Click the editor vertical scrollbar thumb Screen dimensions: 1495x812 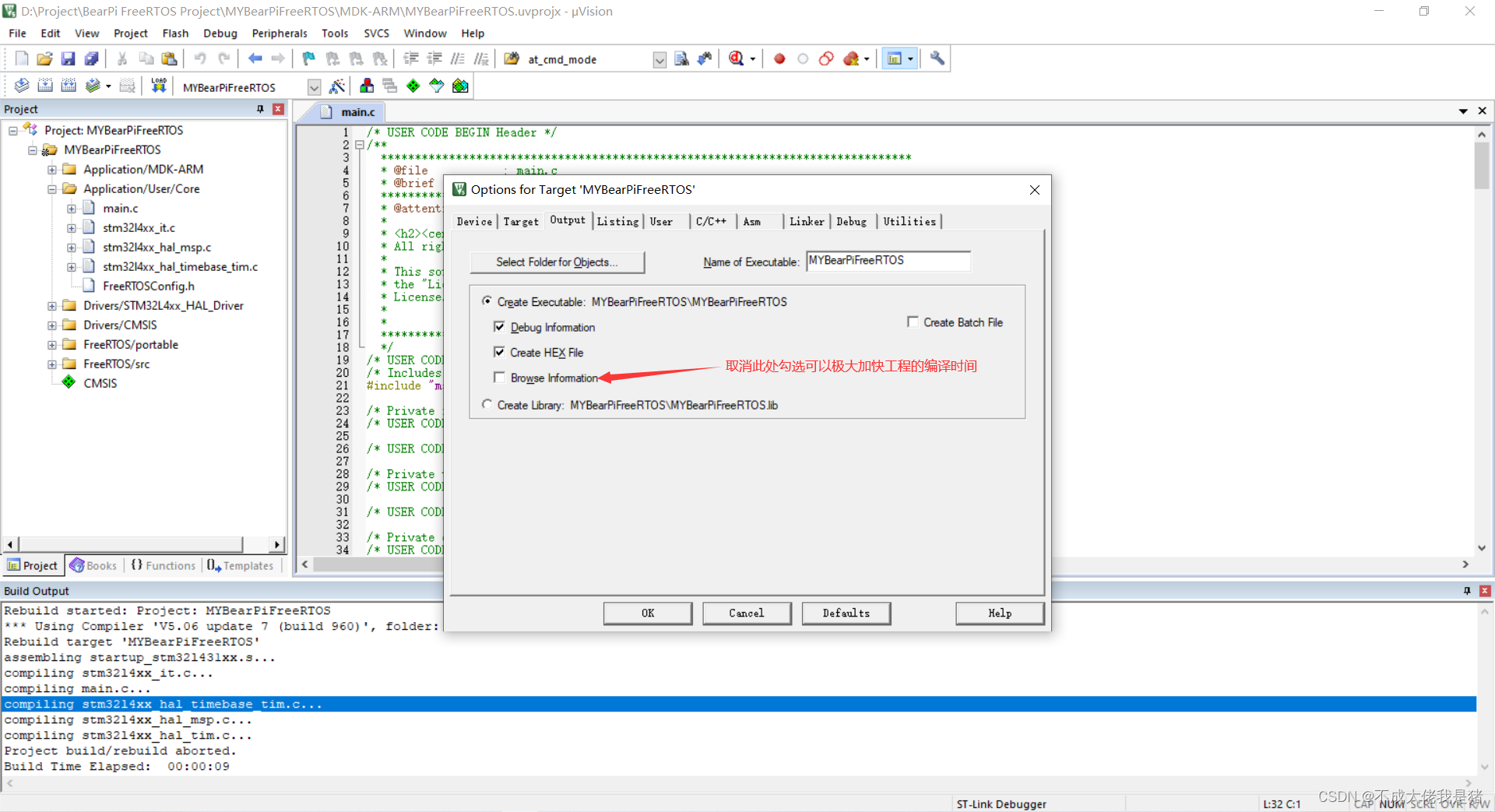coord(1482,166)
